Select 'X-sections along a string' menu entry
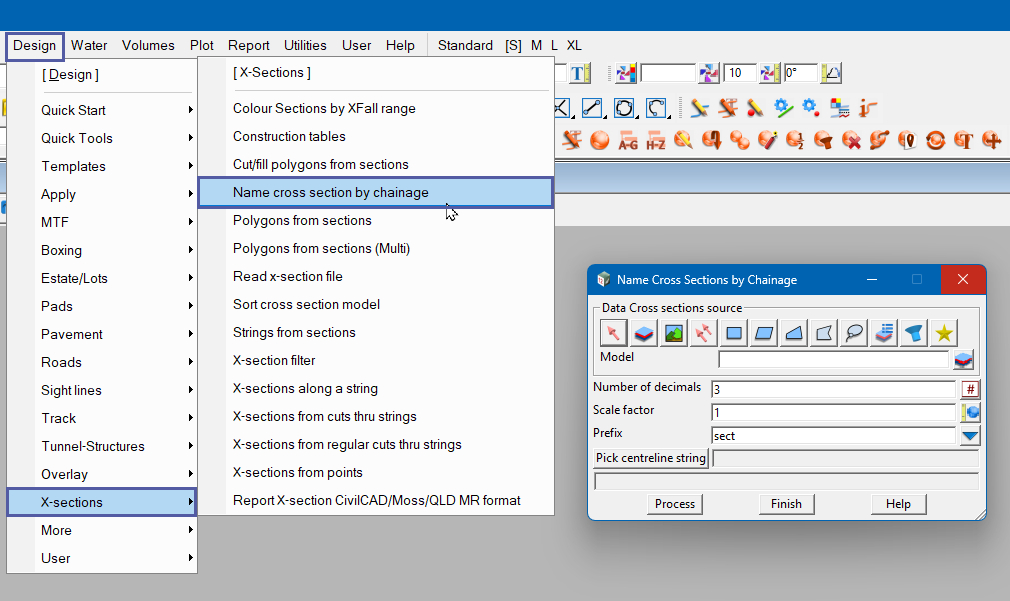Screen dimensions: 1010x601 point(305,388)
